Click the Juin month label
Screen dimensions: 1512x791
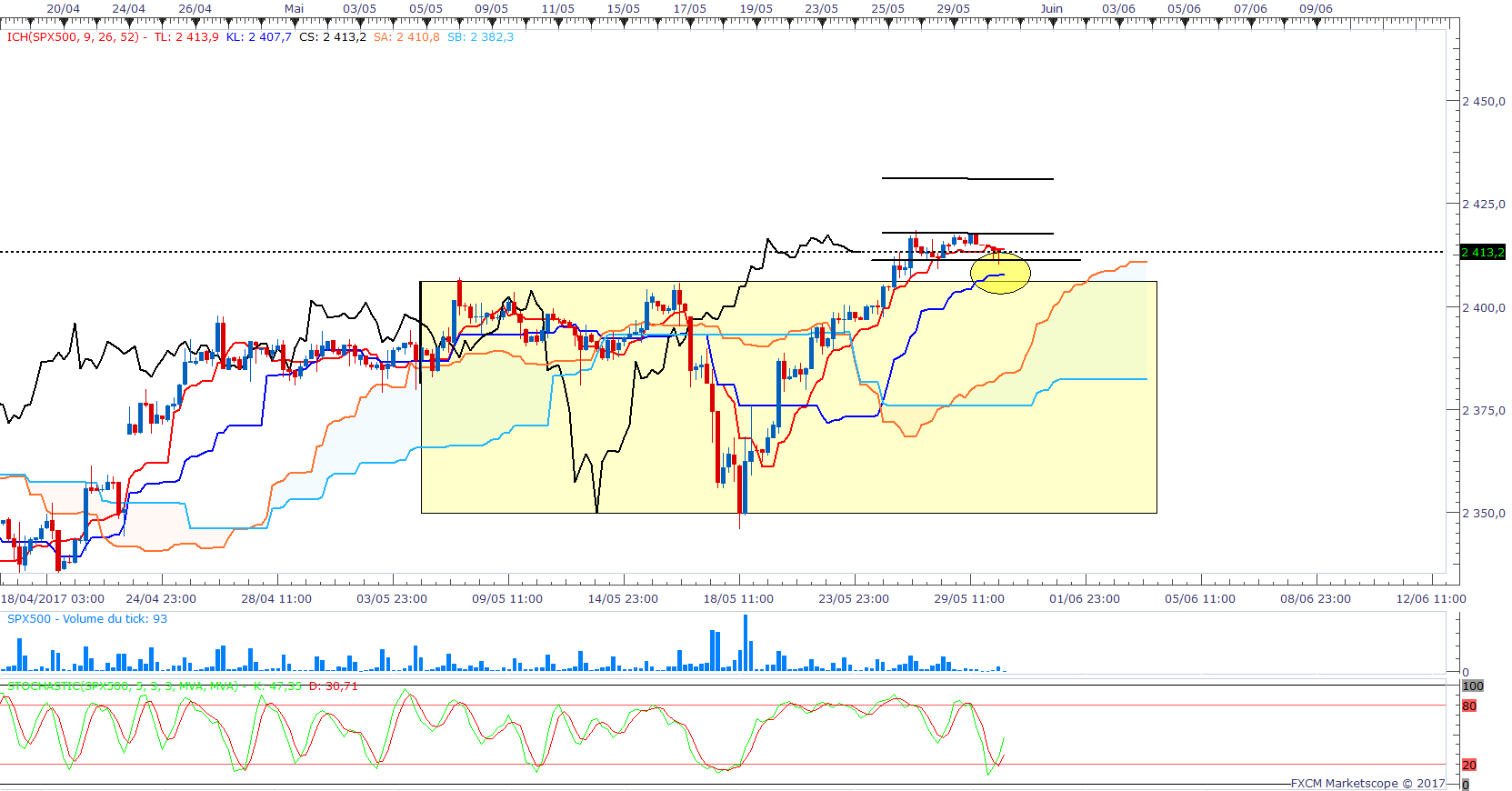1052,9
